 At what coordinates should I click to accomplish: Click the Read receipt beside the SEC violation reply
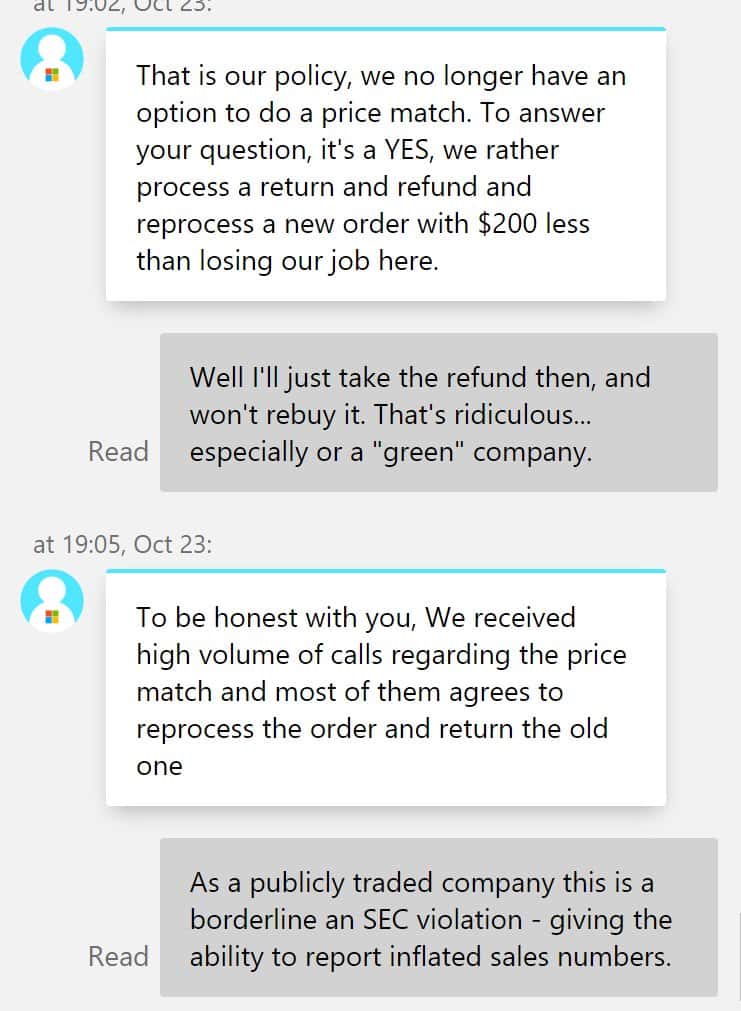118,956
